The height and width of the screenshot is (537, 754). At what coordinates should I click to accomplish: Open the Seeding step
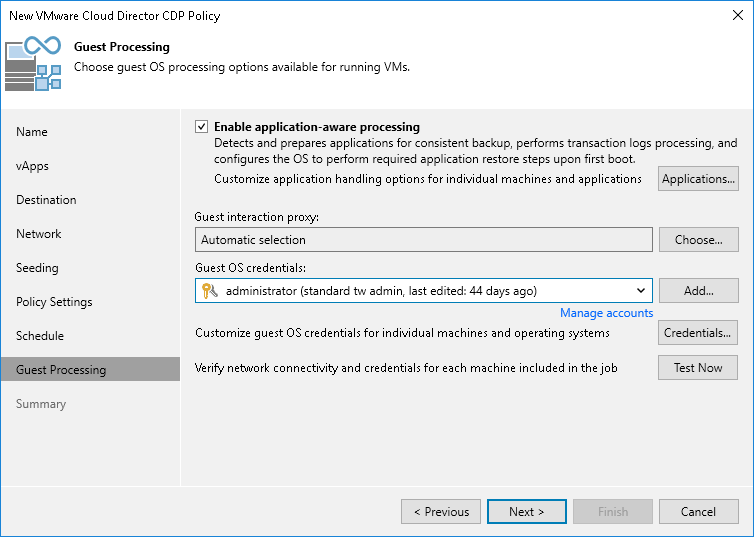coord(37,268)
